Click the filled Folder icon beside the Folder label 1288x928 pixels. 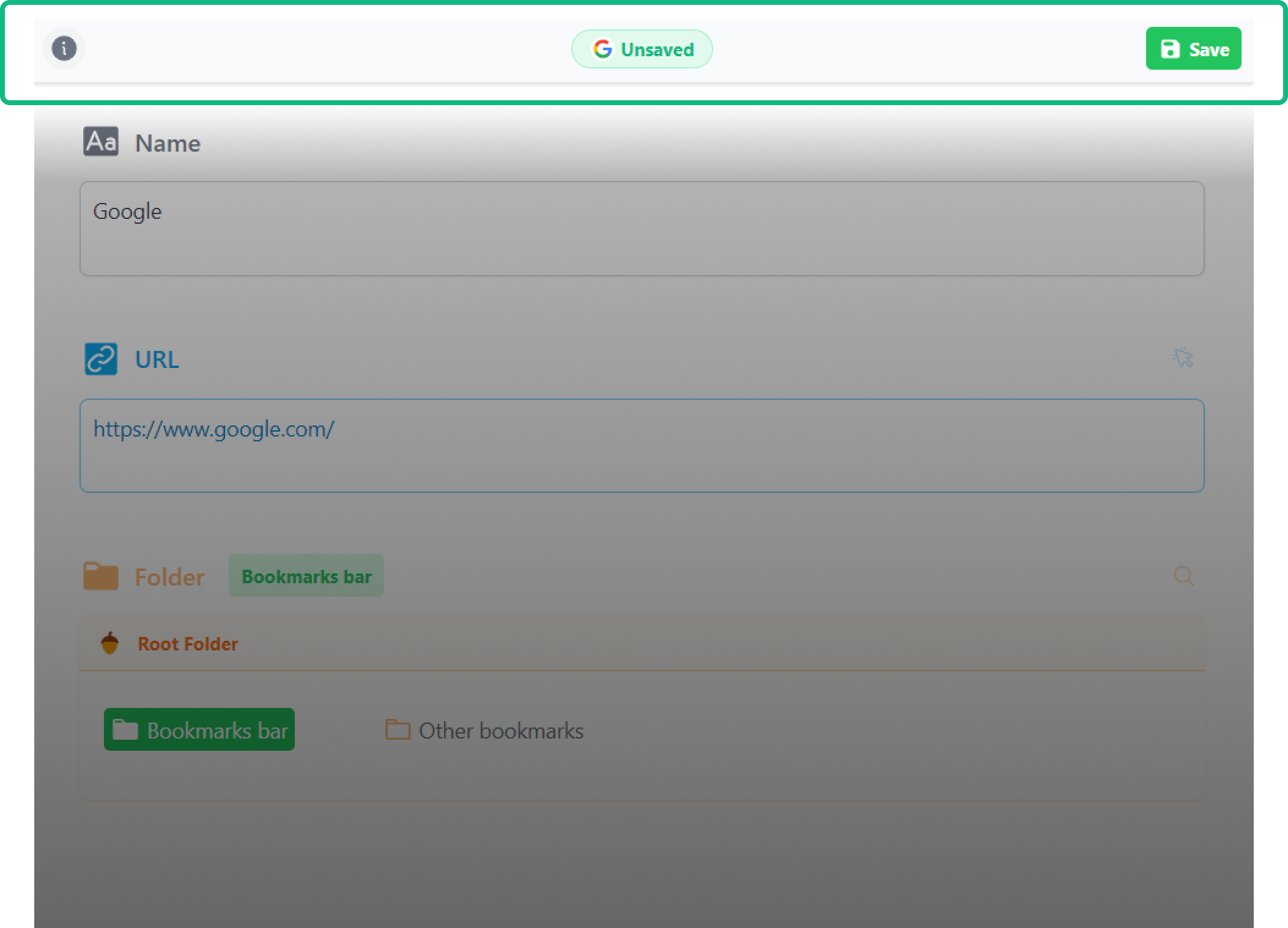coord(101,576)
